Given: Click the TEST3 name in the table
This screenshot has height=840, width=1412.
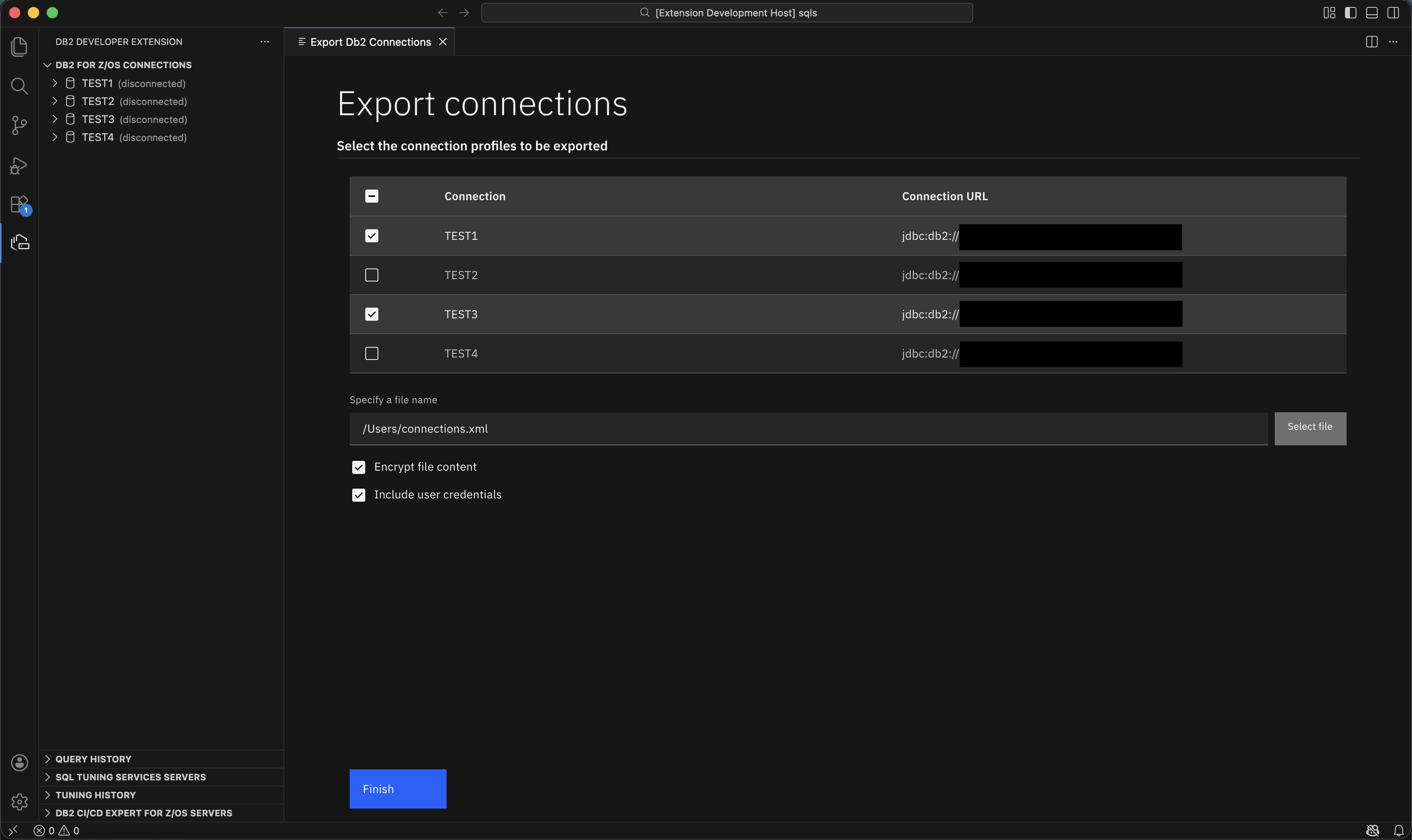Looking at the screenshot, I should (461, 314).
